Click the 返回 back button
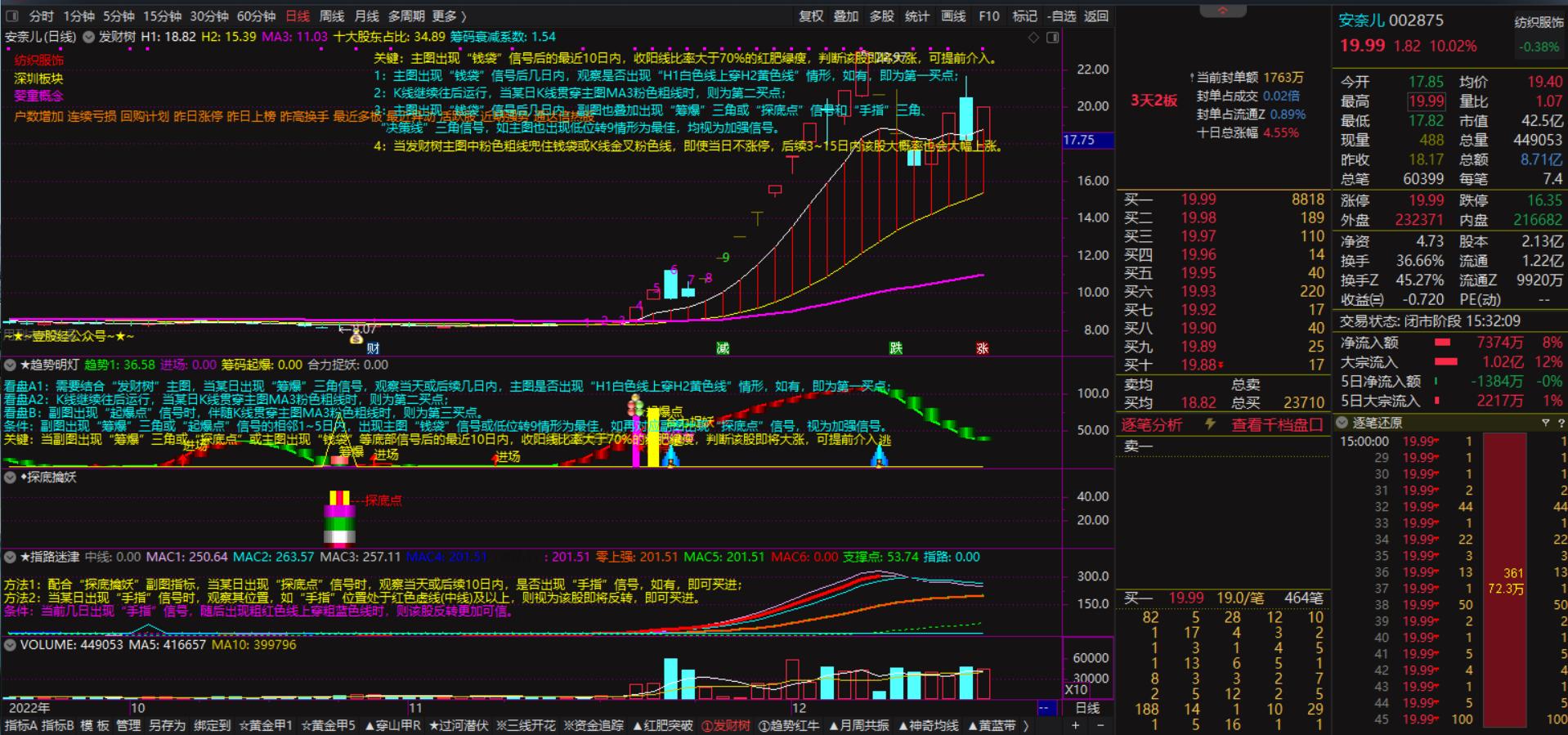This screenshot has width=1568, height=735. (x=1096, y=16)
